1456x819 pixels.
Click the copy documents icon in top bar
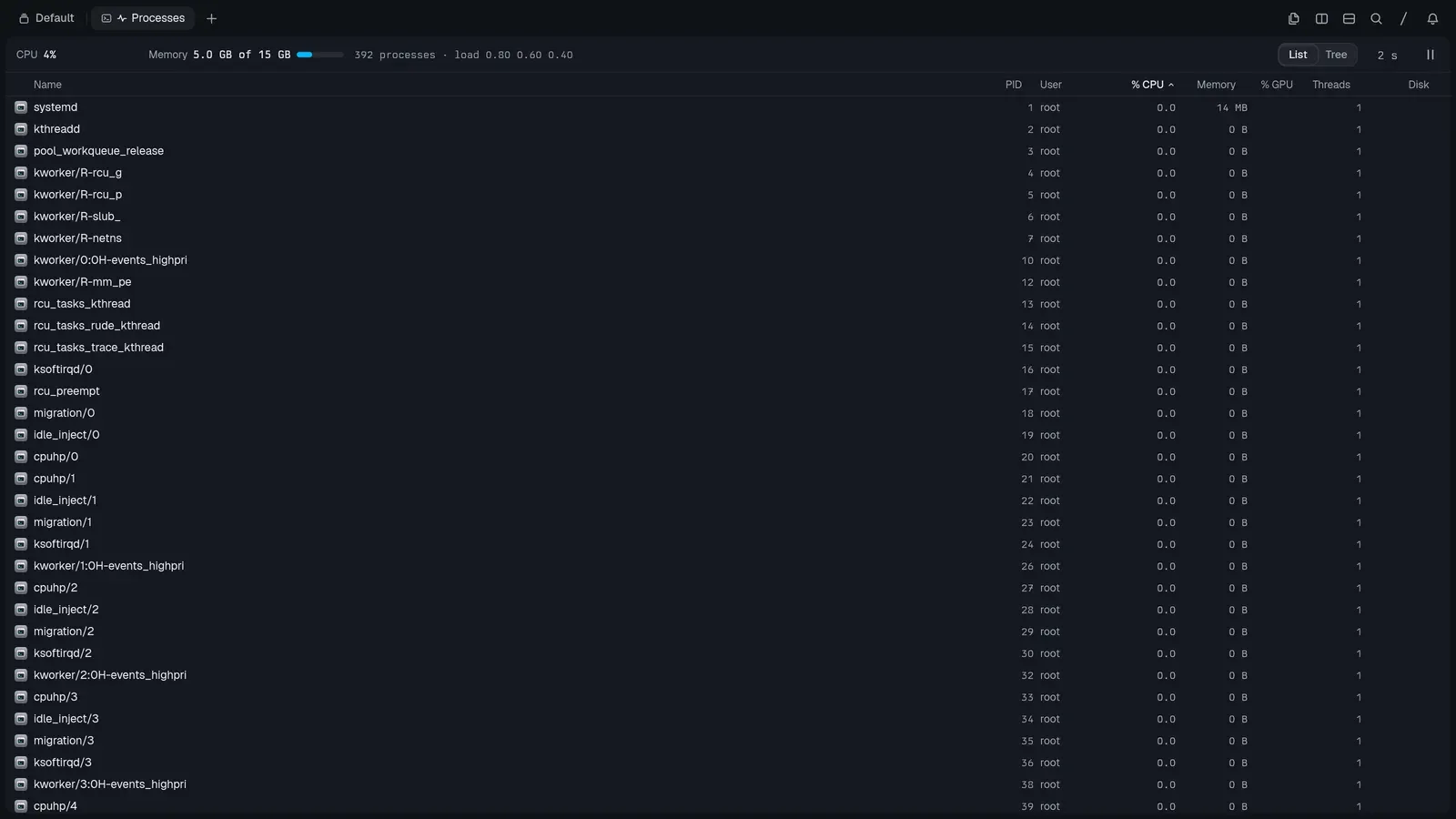pyautogui.click(x=1294, y=18)
